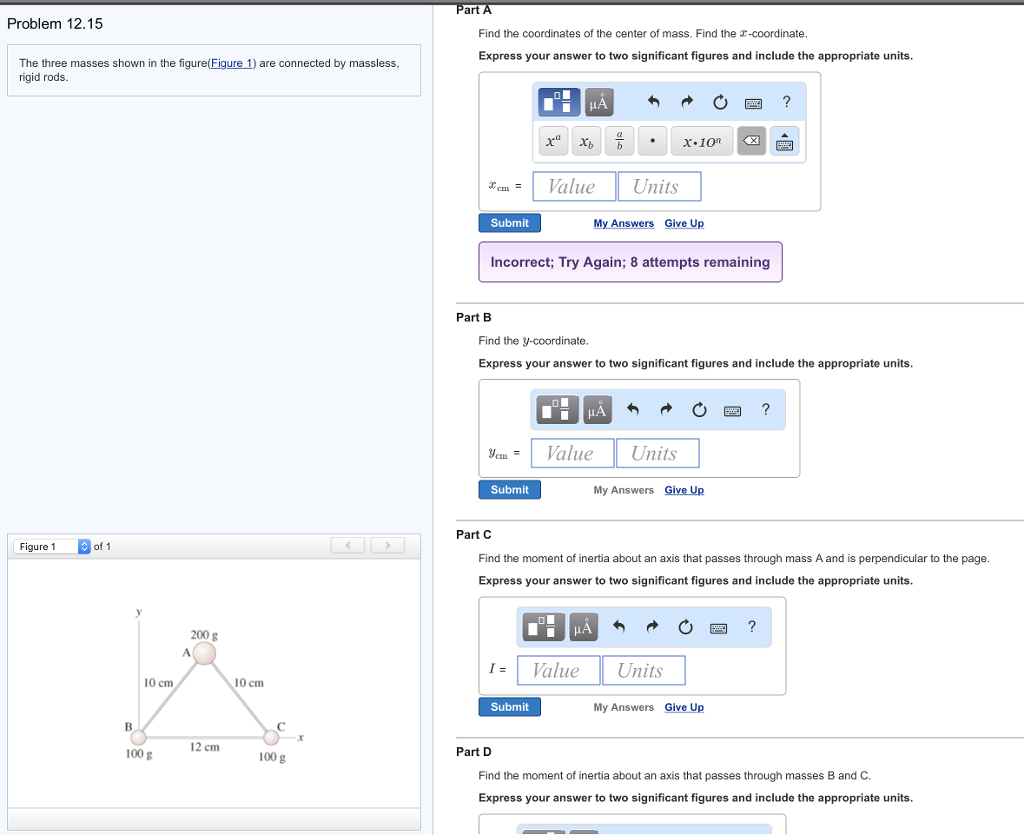Toggle templates mode in Part B editor
This screenshot has height=835, width=1024.
coord(556,409)
